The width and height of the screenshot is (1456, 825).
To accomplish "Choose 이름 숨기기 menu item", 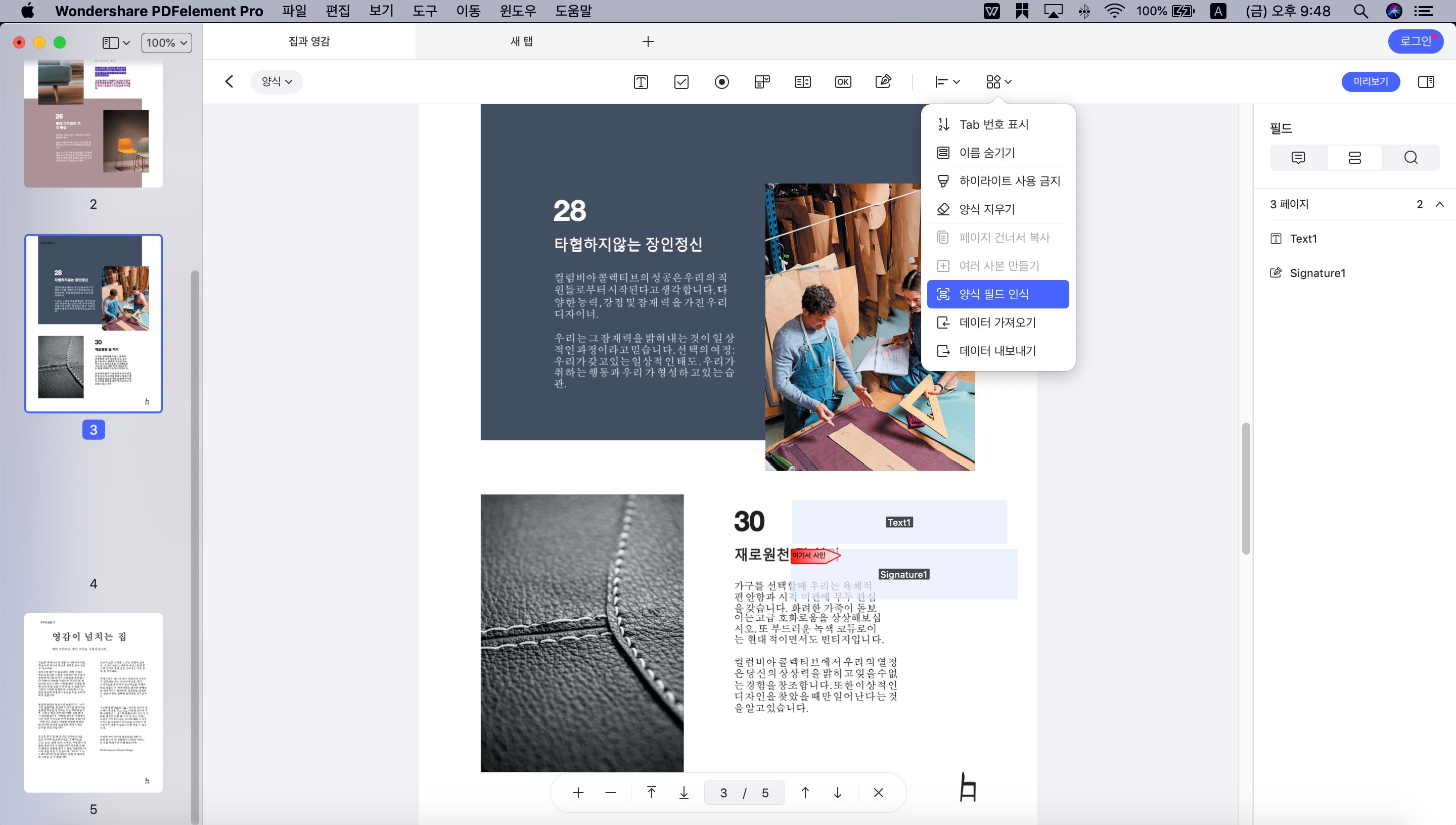I will (x=997, y=153).
